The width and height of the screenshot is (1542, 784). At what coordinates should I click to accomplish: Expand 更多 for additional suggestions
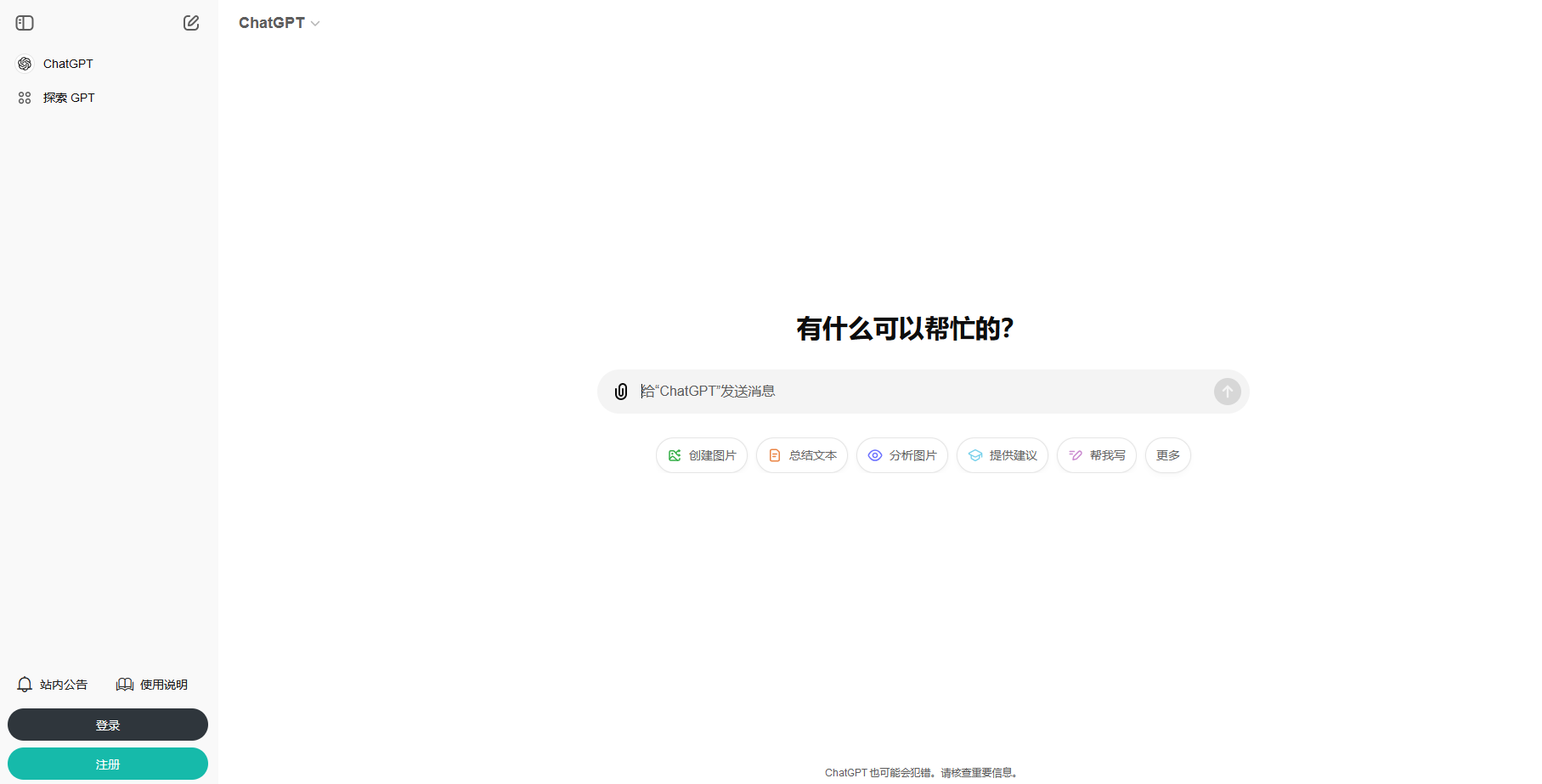(1167, 455)
